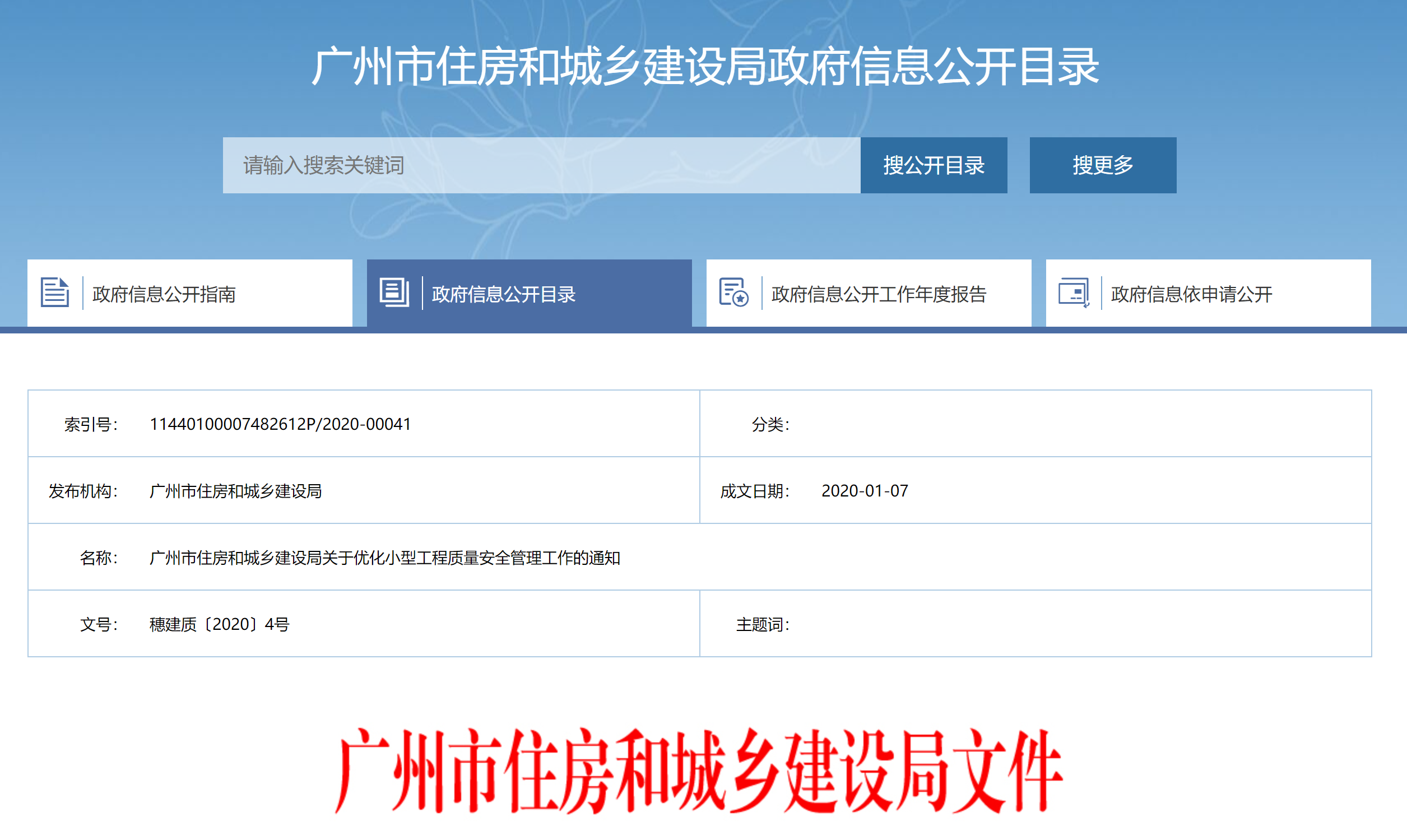
Task: Go to the 政府信息依申请公开 tab
Action: coord(1191,294)
